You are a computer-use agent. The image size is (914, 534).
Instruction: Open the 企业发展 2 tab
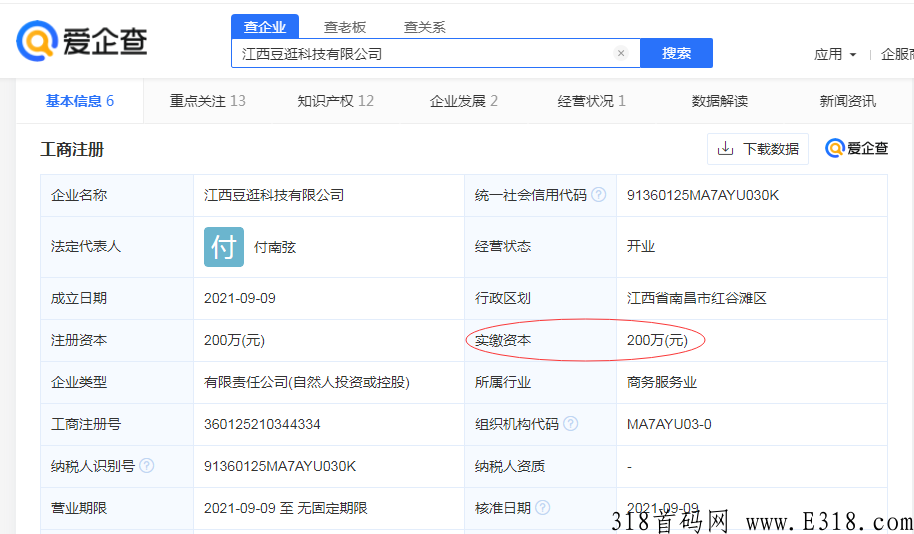tap(463, 101)
